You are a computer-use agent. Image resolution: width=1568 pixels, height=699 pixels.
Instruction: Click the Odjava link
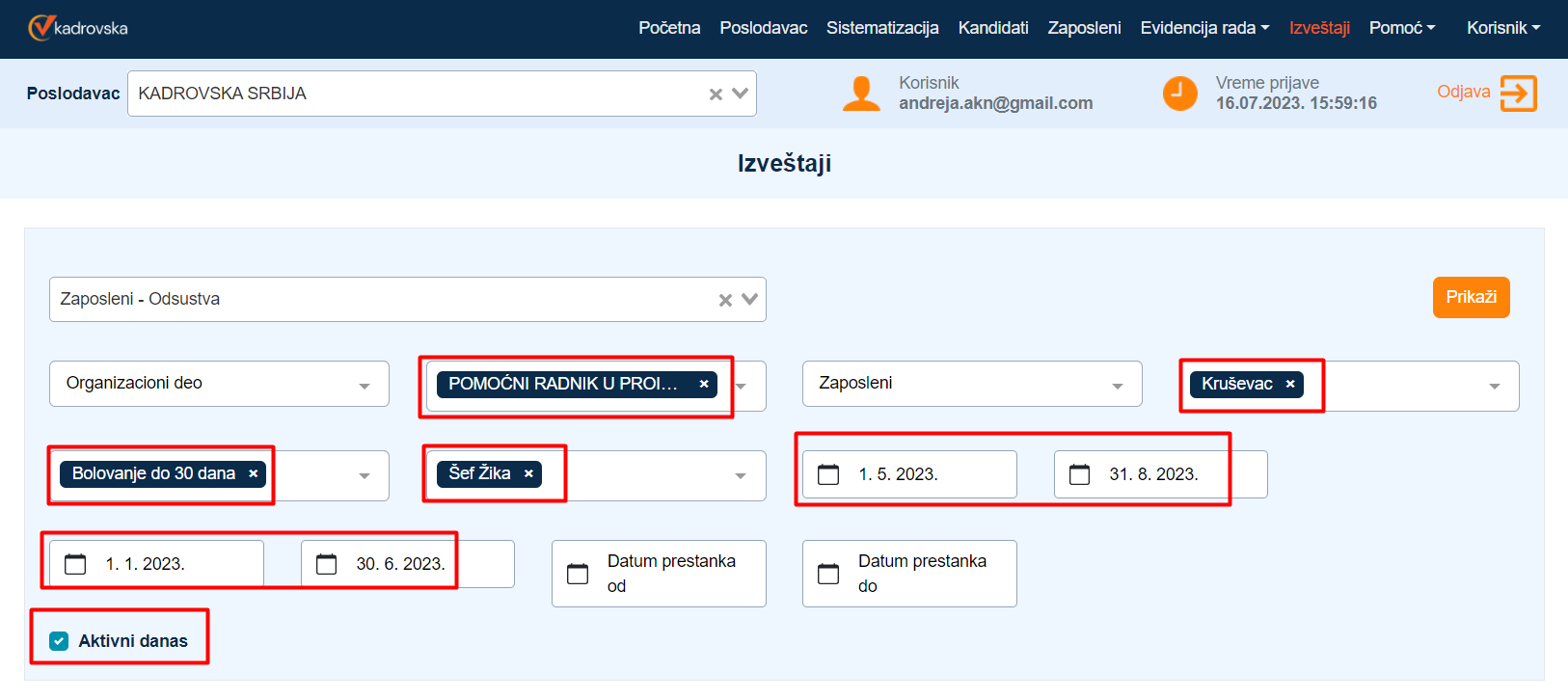[1463, 92]
